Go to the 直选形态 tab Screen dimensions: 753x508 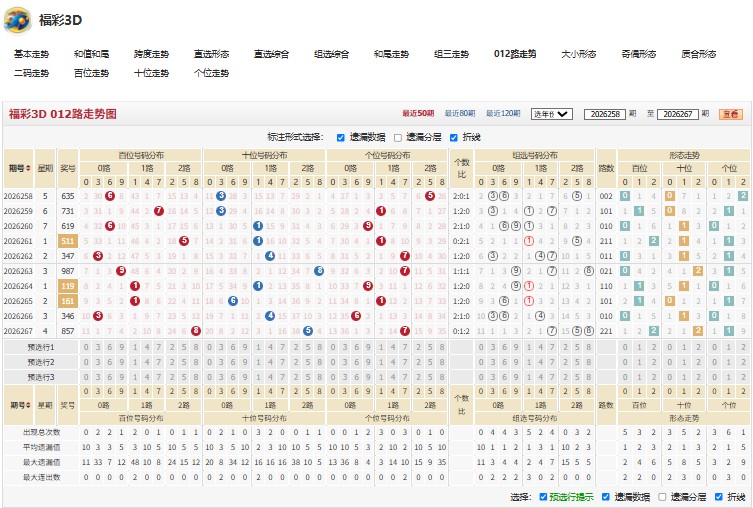[211, 54]
